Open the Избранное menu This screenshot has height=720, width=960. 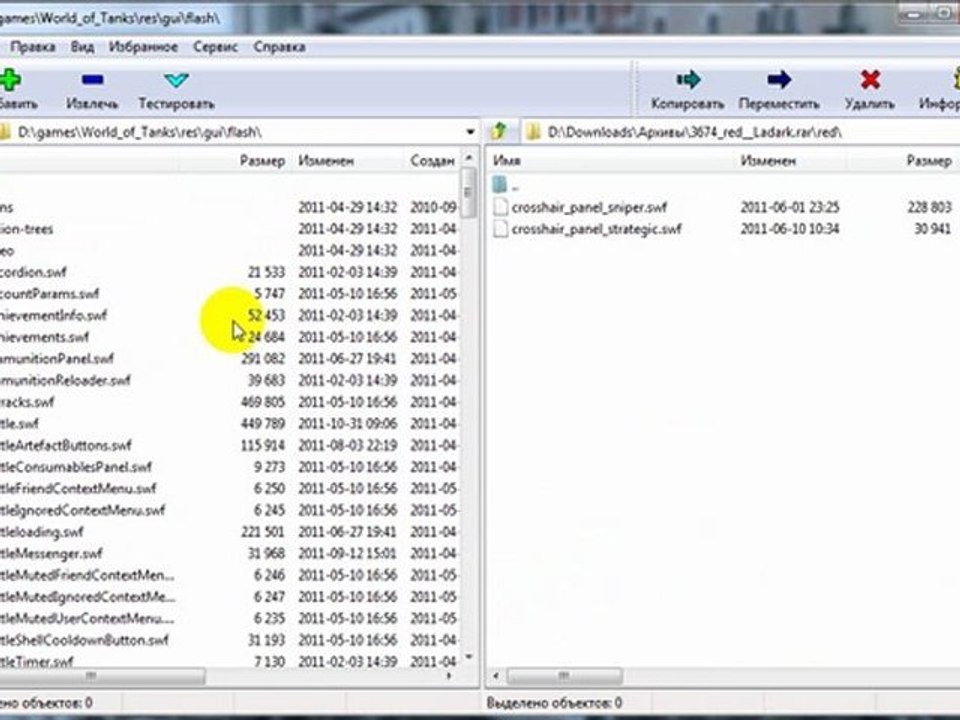click(x=143, y=47)
